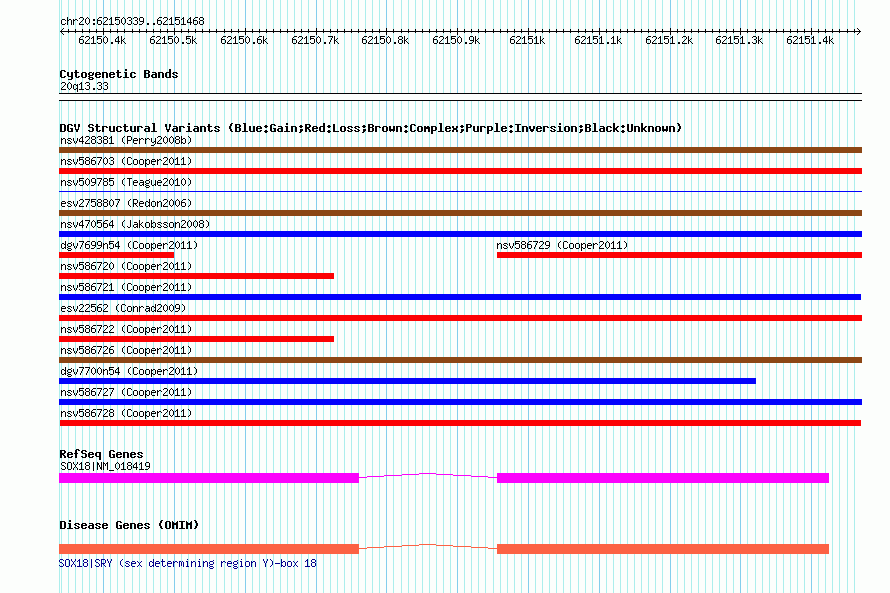Screen dimensions: 890x593
Task: Select the brown bar under nsv586726
Action: coord(460,360)
